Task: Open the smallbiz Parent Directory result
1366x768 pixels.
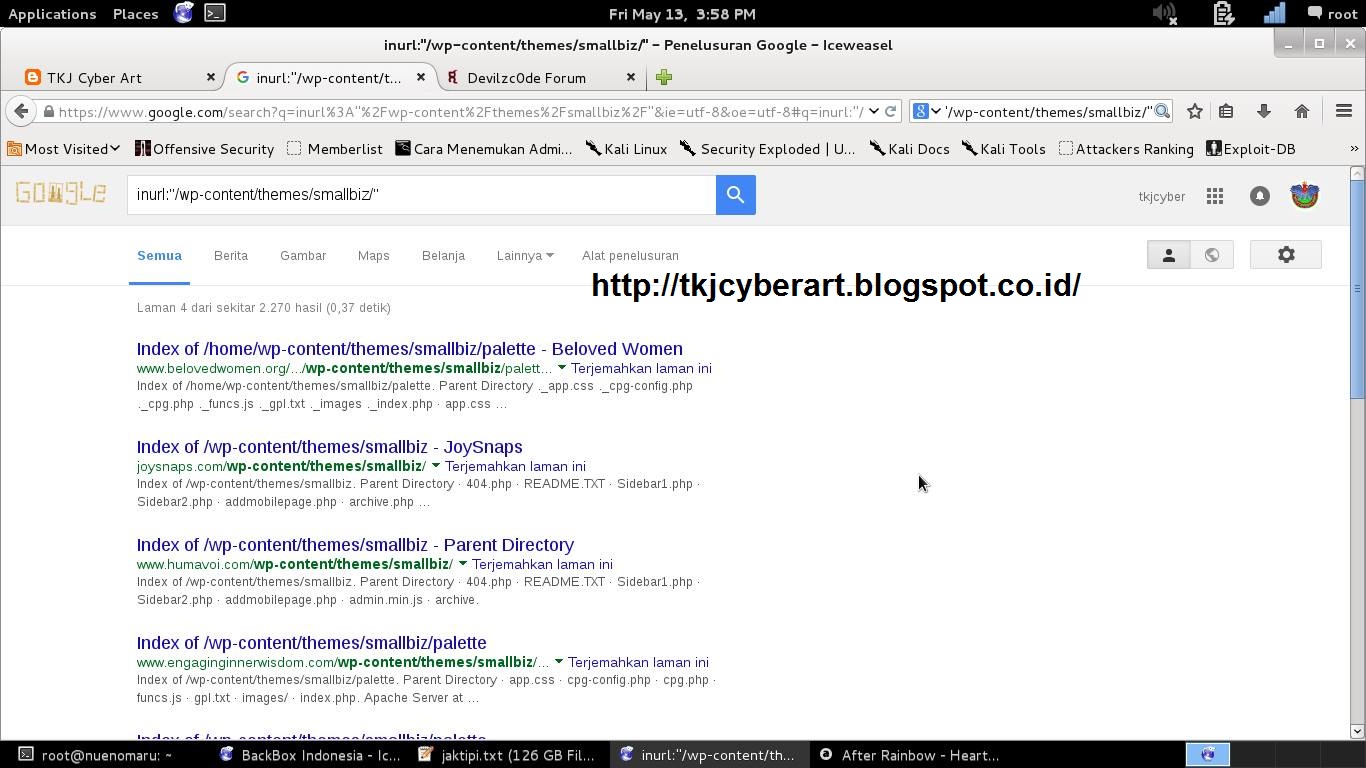Action: pyautogui.click(x=355, y=545)
